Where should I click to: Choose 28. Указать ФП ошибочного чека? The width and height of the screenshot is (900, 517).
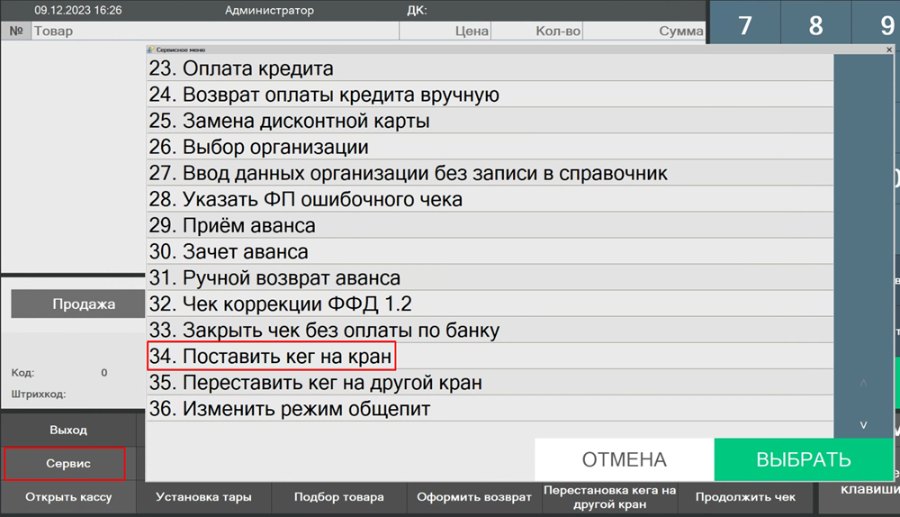pyautogui.click(x=490, y=199)
